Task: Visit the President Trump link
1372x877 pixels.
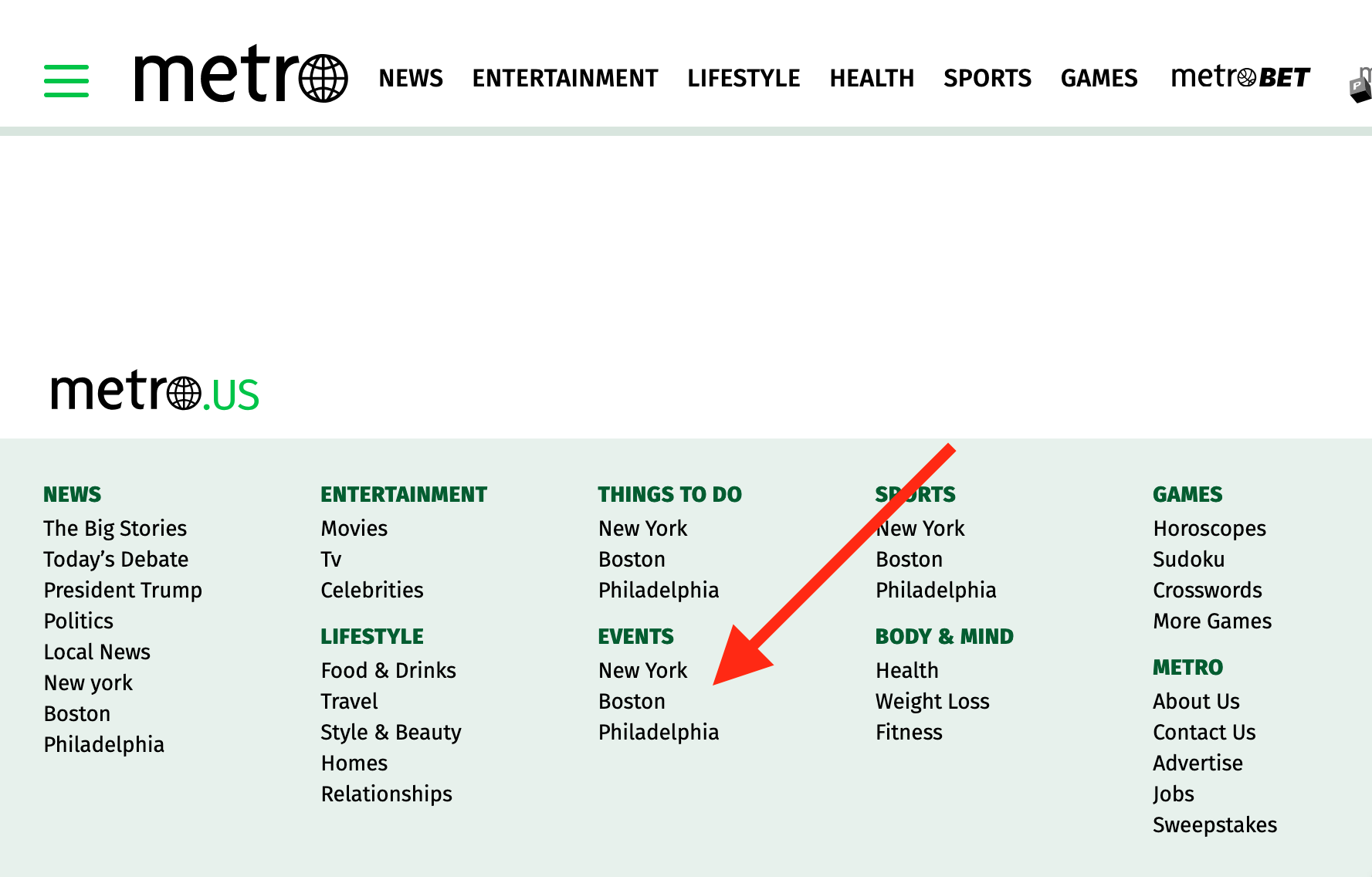Action: (123, 591)
